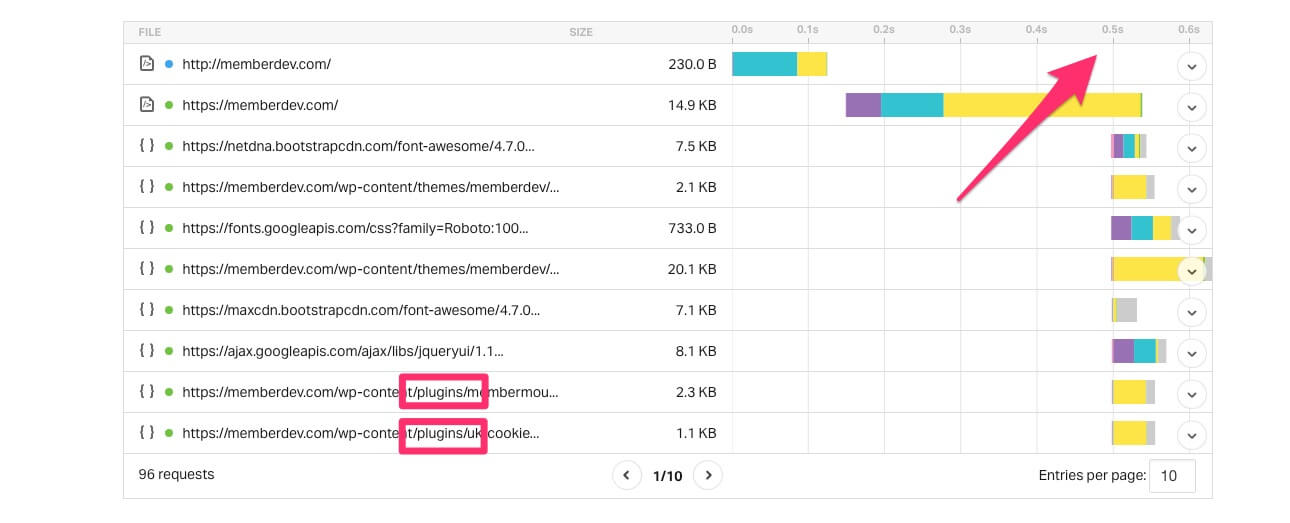The height and width of the screenshot is (523, 1290).
Task: Click the http://memberdev.com/ URL
Action: [256, 64]
